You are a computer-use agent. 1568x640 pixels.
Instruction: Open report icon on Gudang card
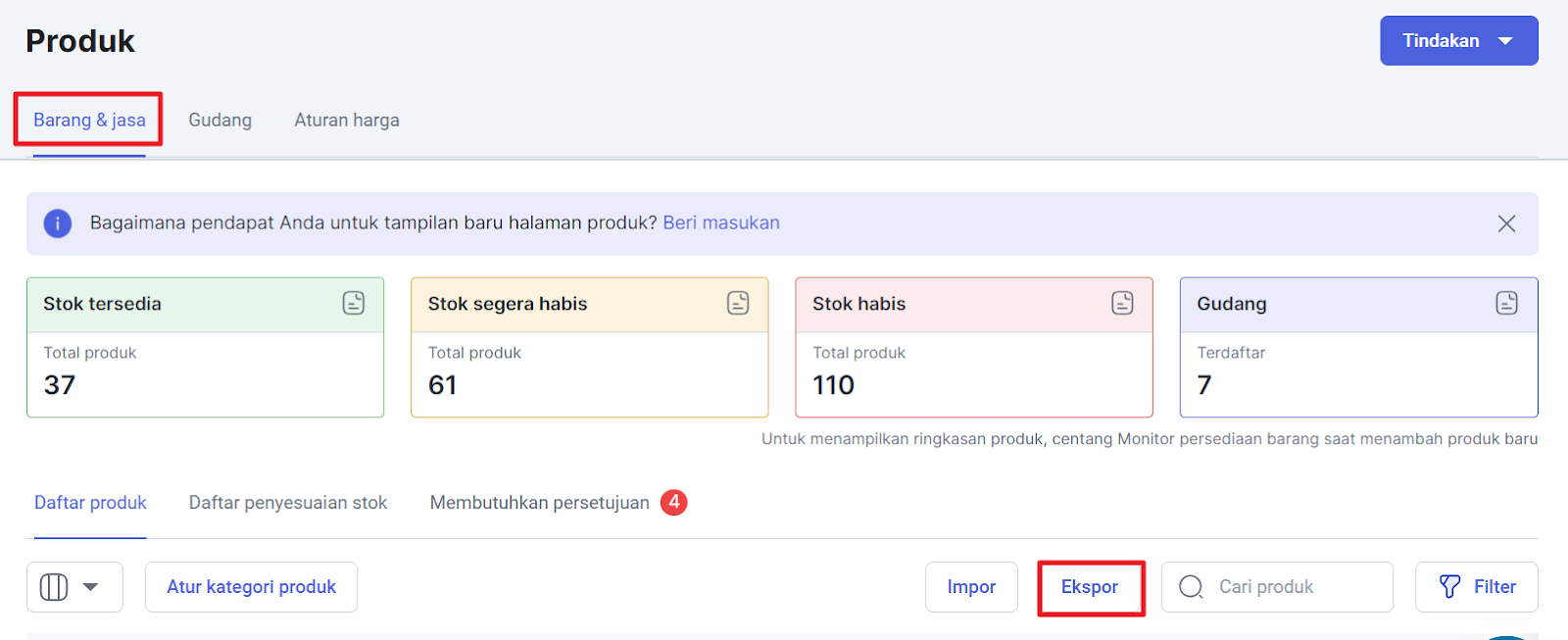point(1506,303)
